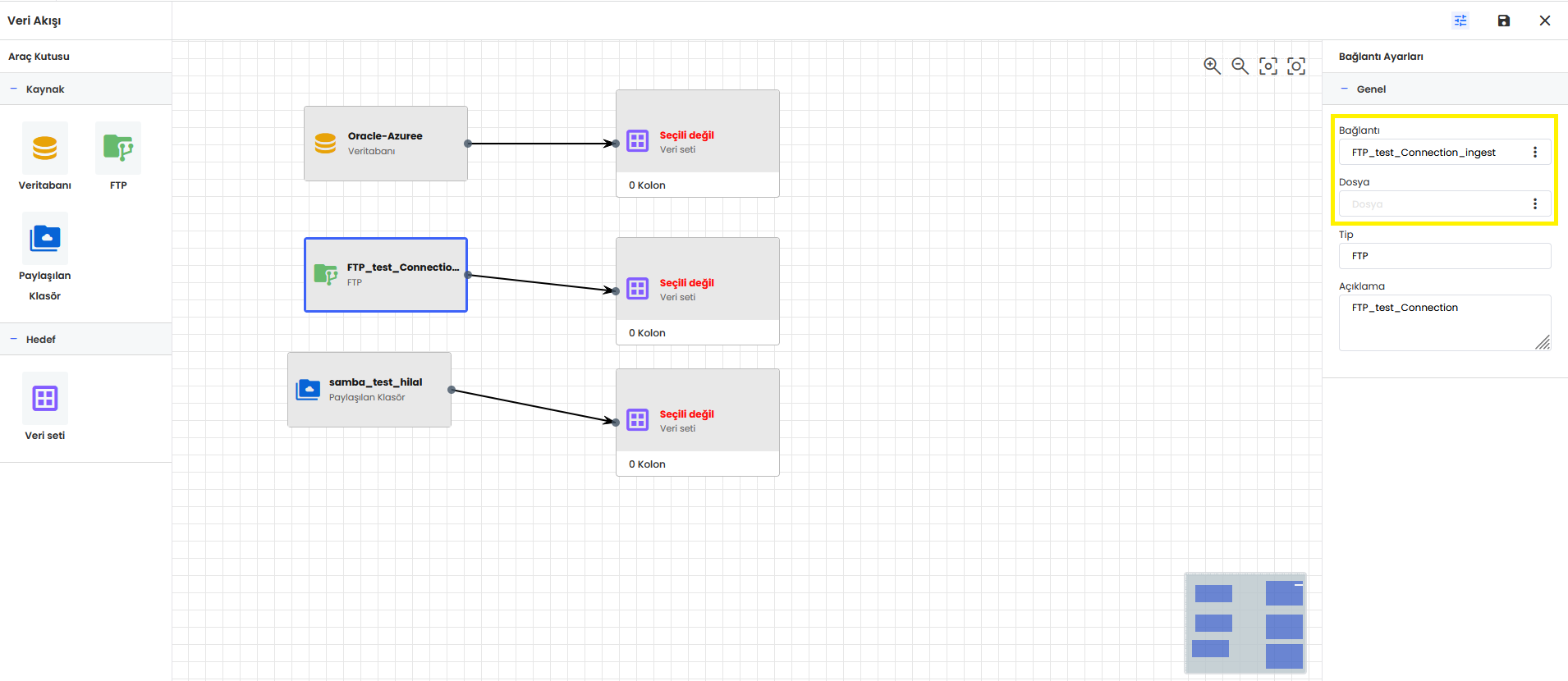The height and width of the screenshot is (681, 1568).
Task: Click 0 Kolon under the middle dataset node
Action: (647, 333)
